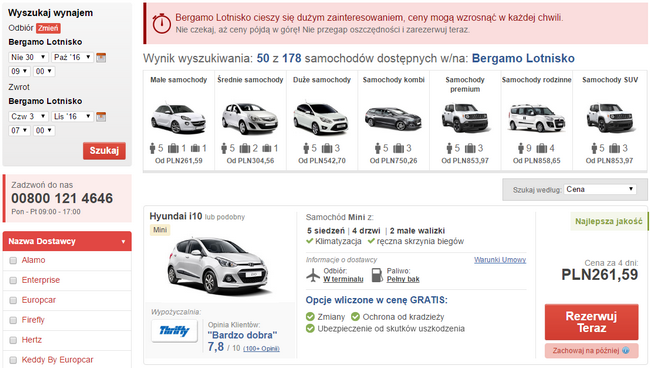Tick the Europcar supplier checkbox
This screenshot has width=650, height=368.
click(13, 300)
